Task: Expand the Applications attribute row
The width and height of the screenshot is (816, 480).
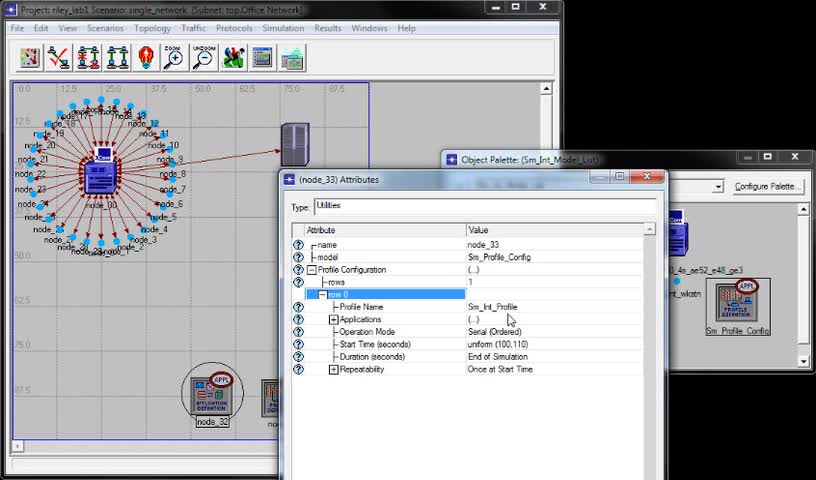Action: click(334, 320)
